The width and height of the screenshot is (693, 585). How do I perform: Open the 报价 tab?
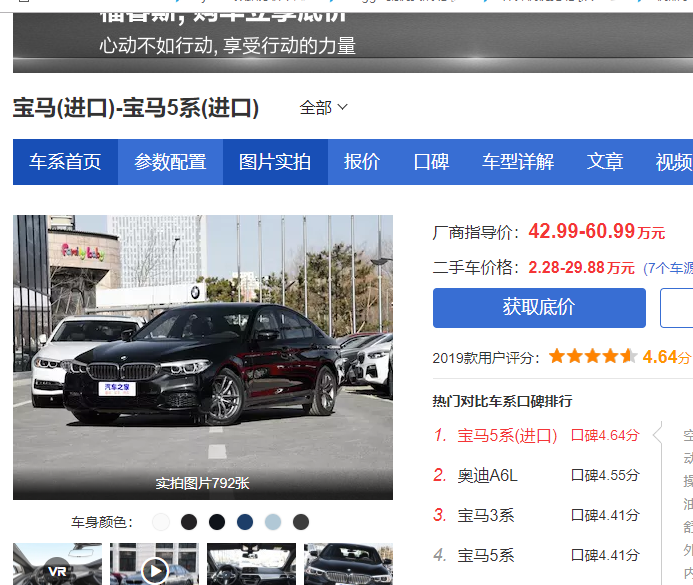click(362, 162)
